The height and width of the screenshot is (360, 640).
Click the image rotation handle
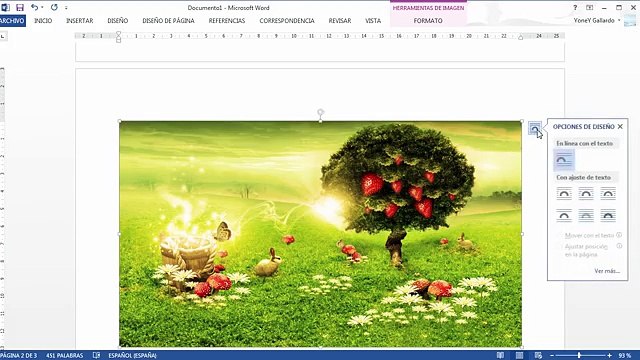pos(320,112)
